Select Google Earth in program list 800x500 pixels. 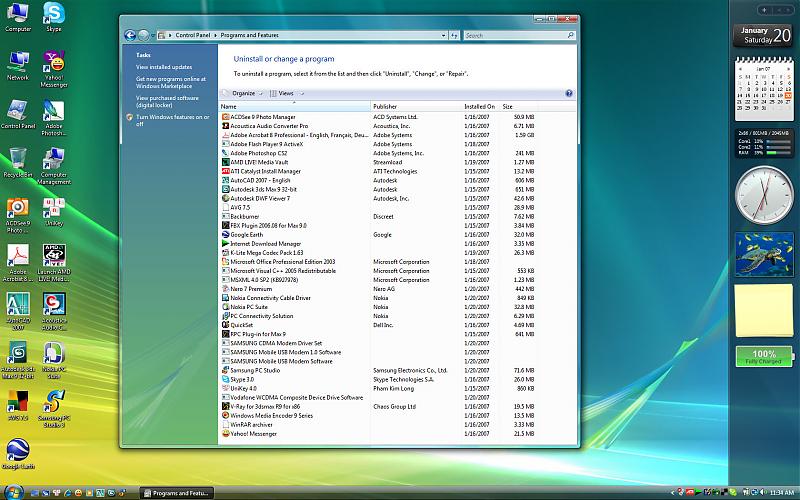click(247, 234)
